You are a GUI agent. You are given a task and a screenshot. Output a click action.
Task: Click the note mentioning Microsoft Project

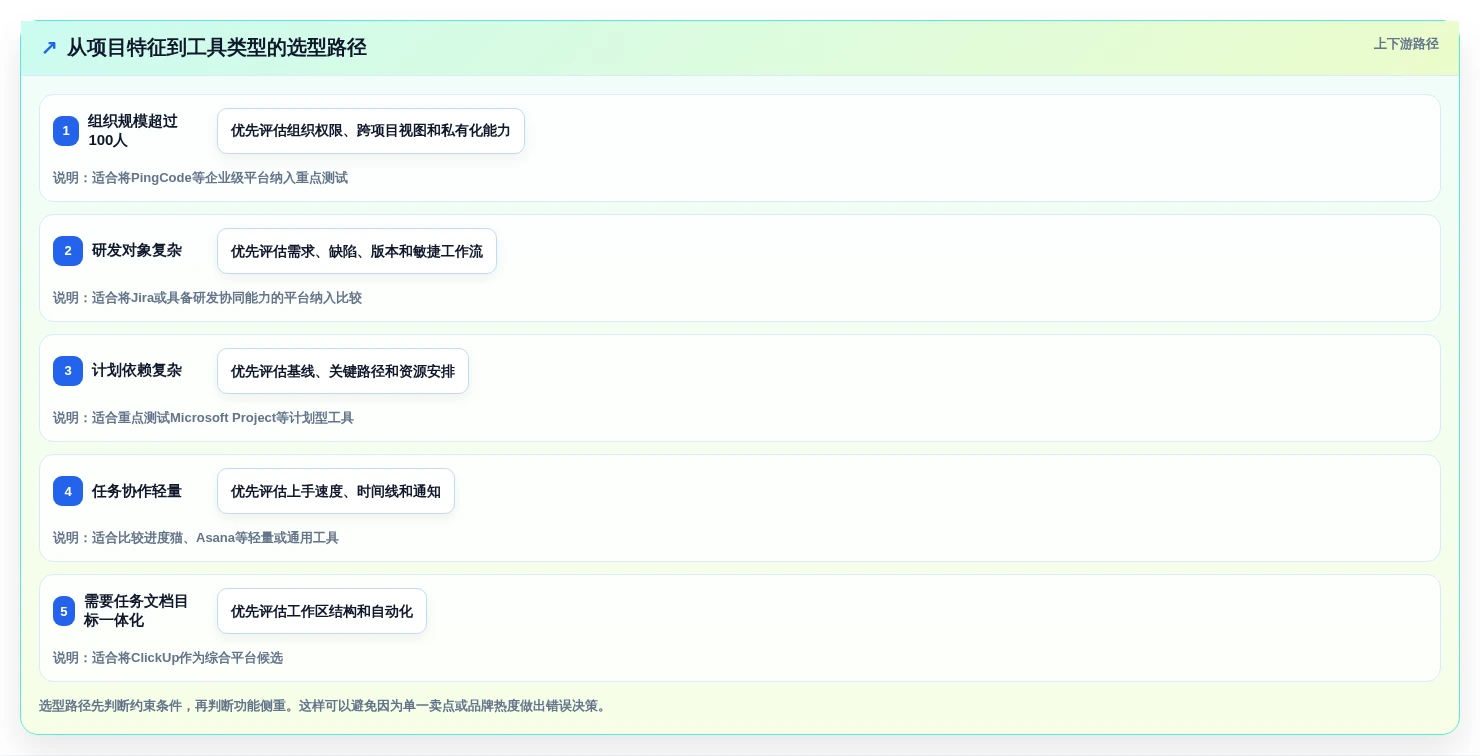click(x=203, y=418)
